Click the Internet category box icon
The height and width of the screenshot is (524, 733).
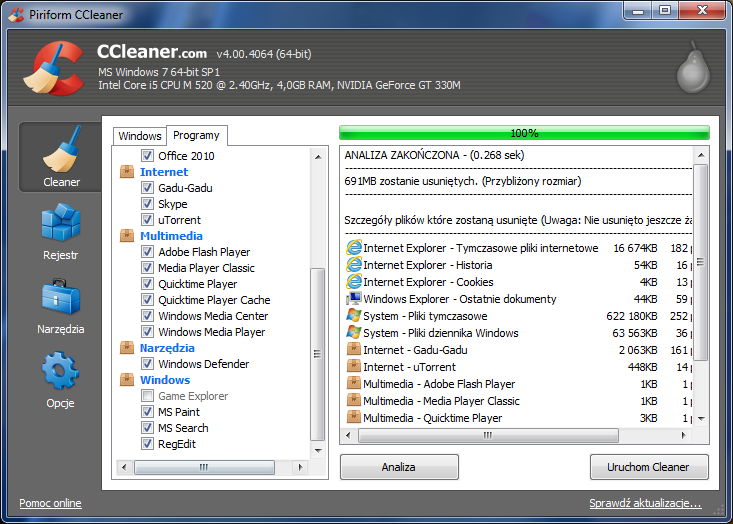pyautogui.click(x=127, y=172)
